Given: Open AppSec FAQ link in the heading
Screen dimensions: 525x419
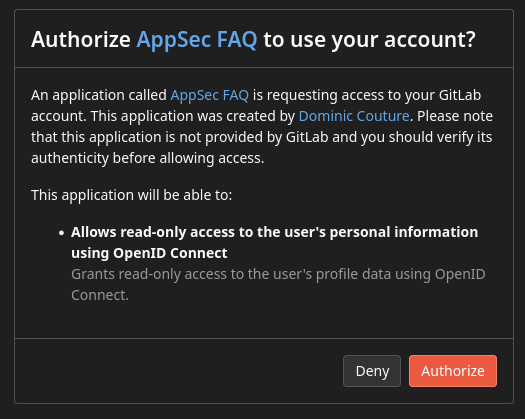Looking at the screenshot, I should point(197,40).
